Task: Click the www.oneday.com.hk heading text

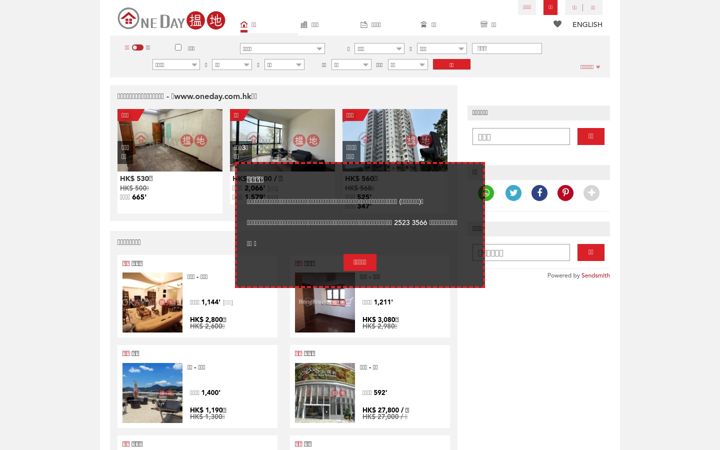Action: point(212,96)
